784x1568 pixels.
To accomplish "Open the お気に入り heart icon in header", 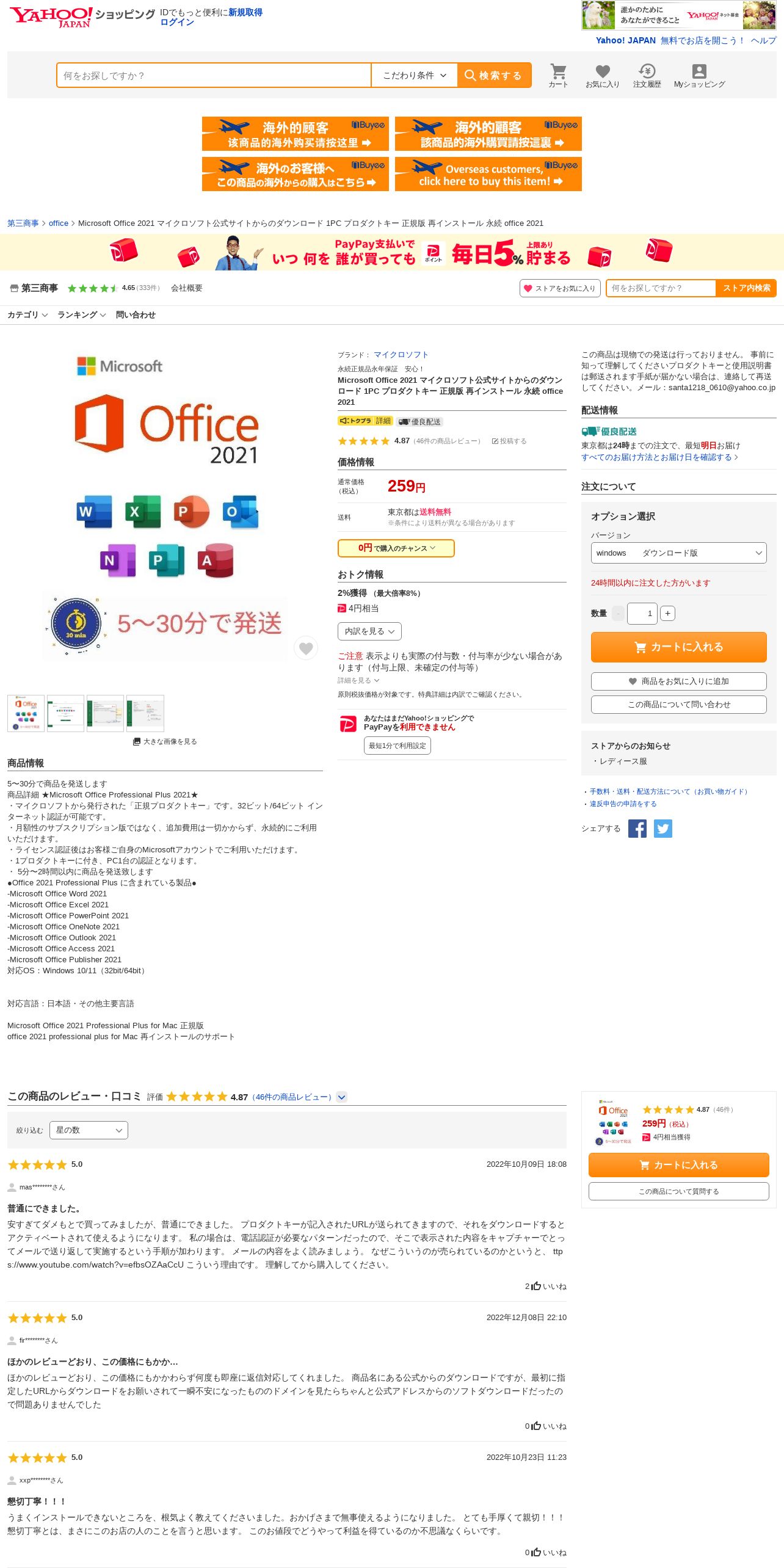I will (x=603, y=76).
